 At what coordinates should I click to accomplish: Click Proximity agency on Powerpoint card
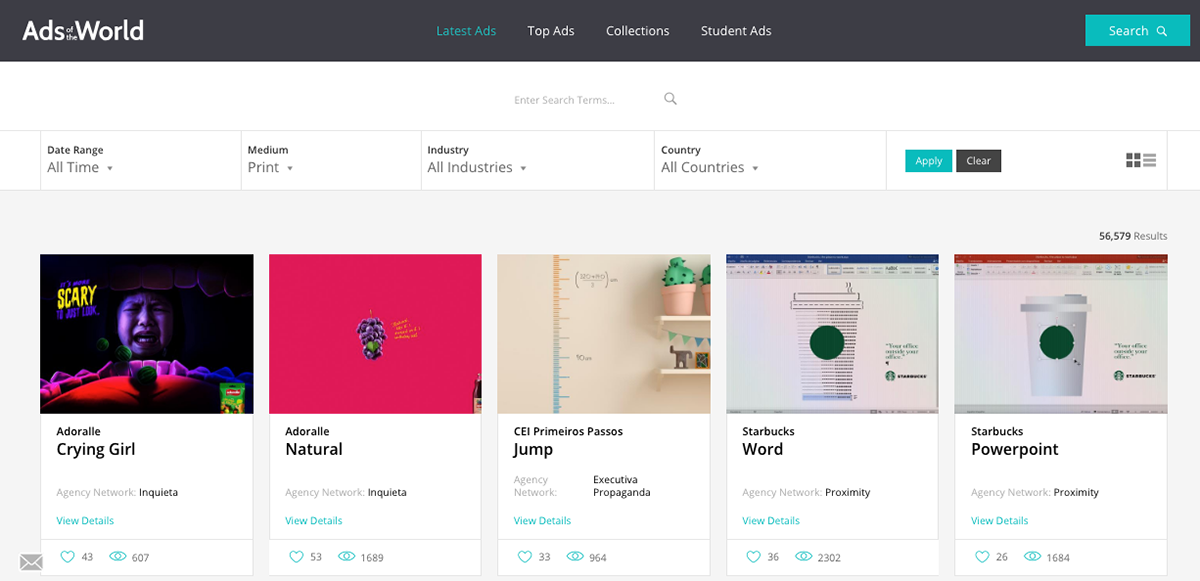click(1076, 492)
